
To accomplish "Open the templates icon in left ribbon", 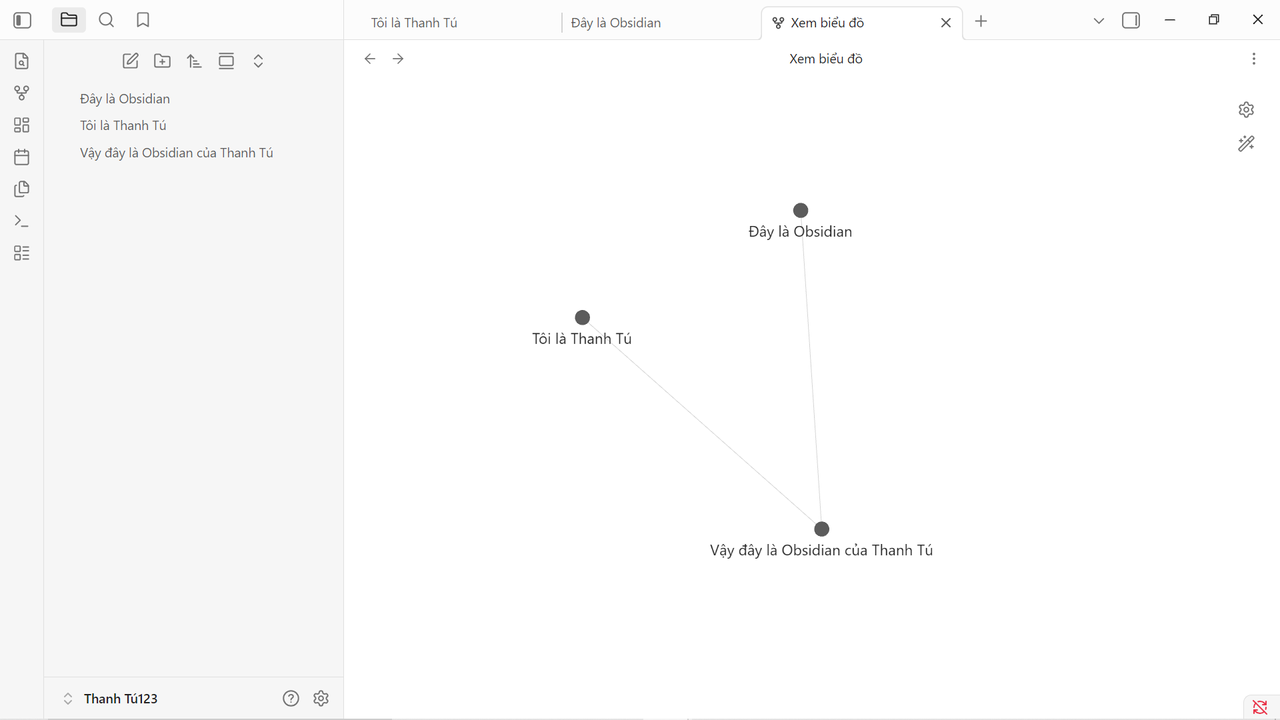I will pyautogui.click(x=22, y=189).
